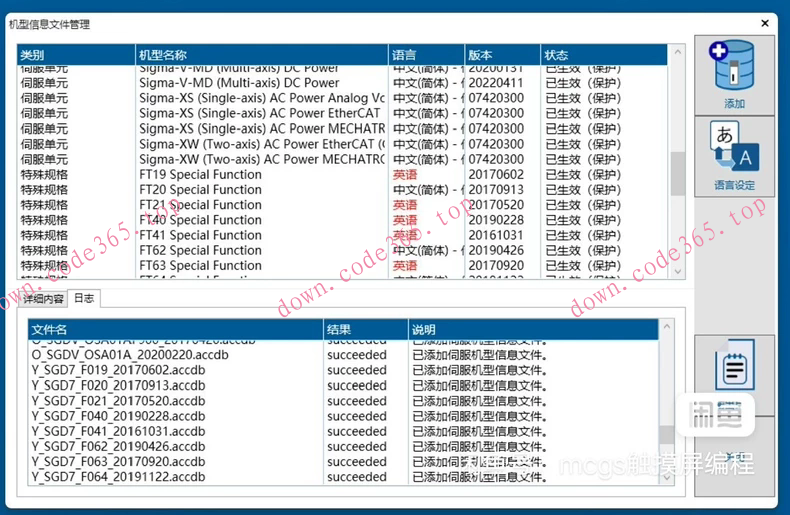Select FT63 Special Function row
Screen dimensions: 790x515
coord(342,265)
